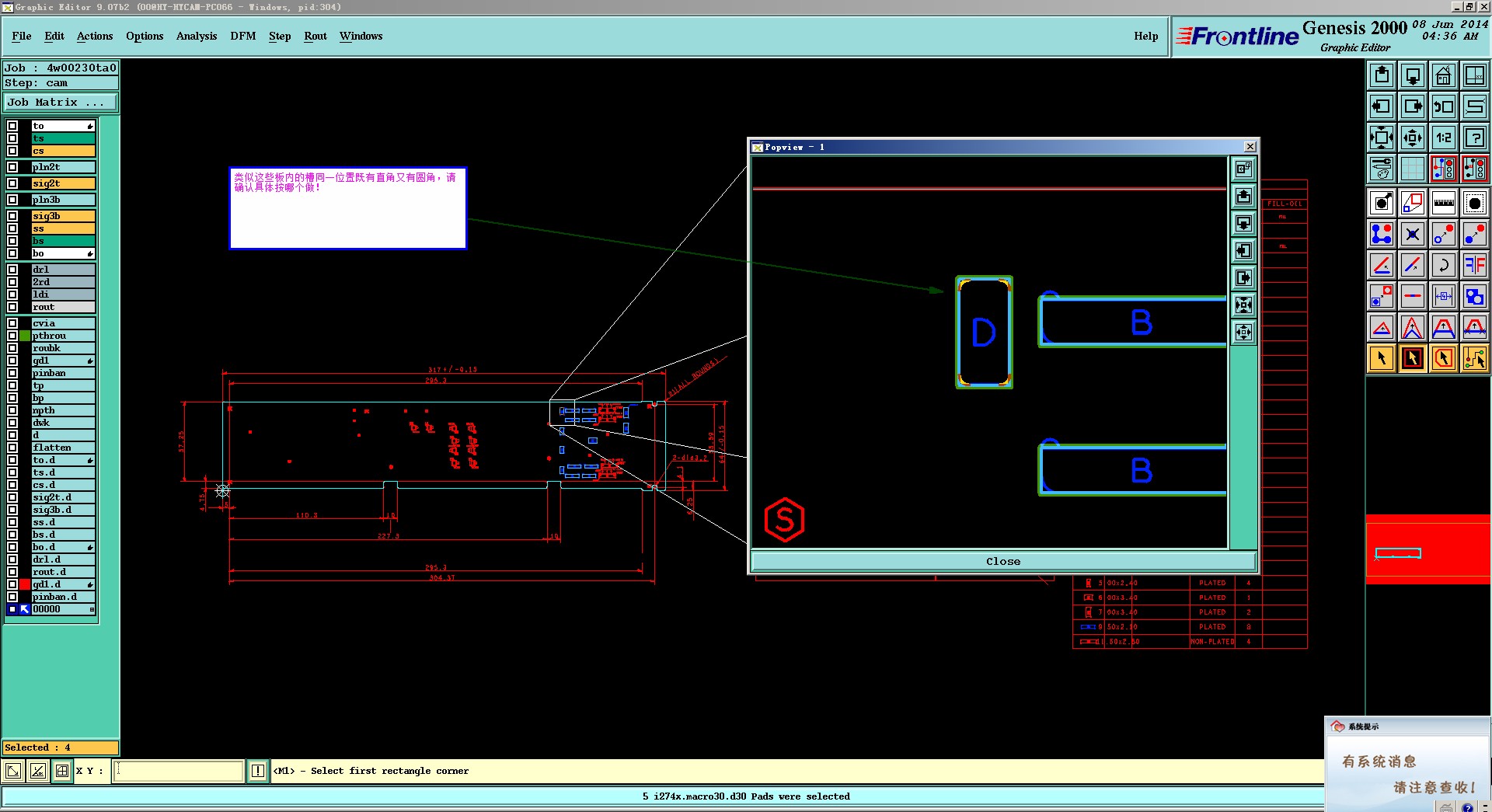Open the Edit menu

pyautogui.click(x=54, y=36)
